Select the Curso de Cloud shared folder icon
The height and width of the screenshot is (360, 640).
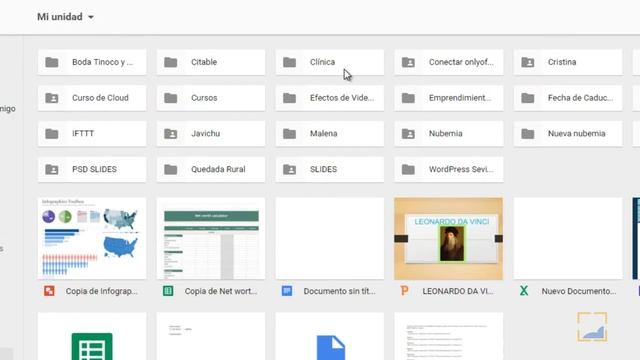52,98
